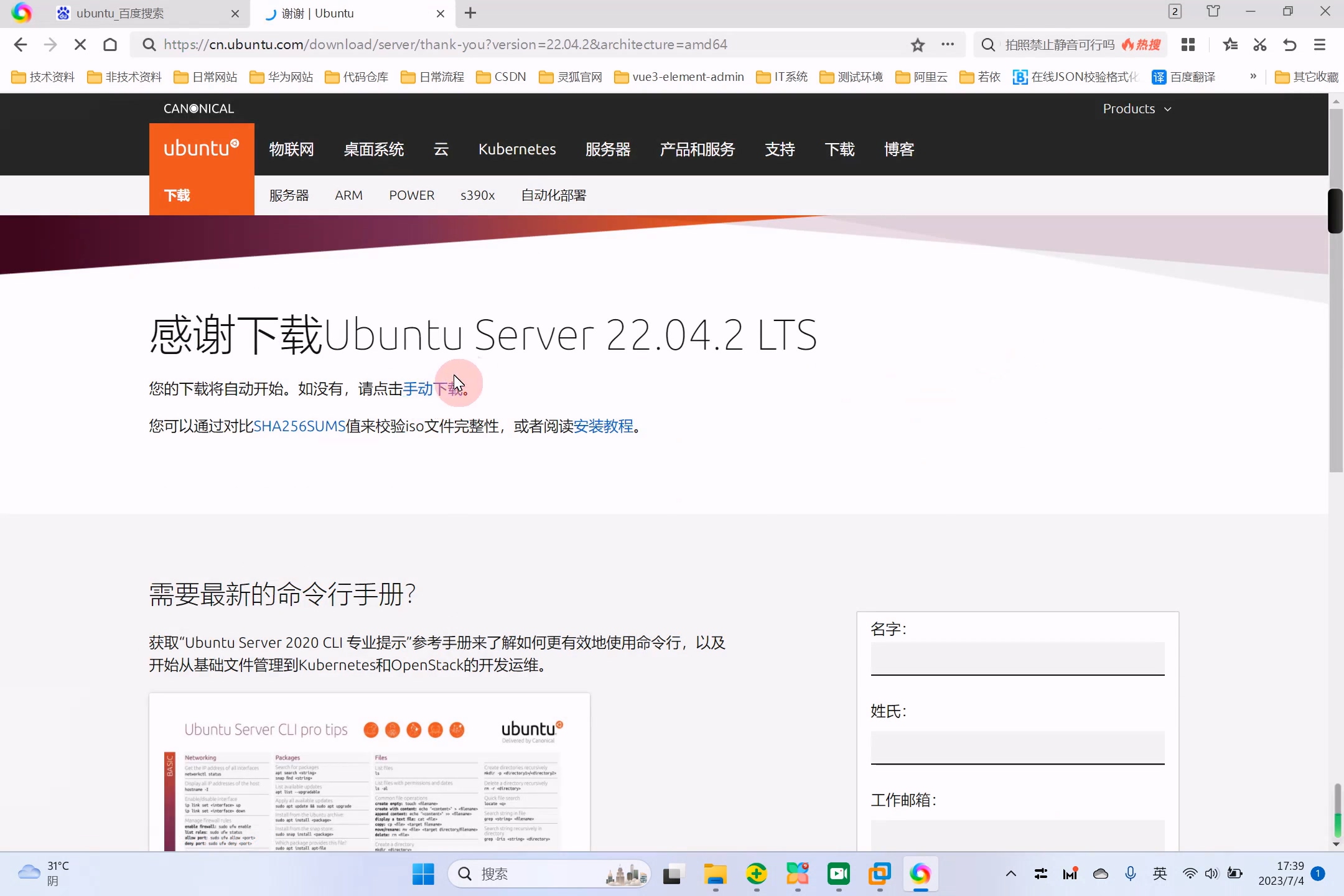
Task: Open the 桌面系统 menu item
Action: click(x=374, y=149)
